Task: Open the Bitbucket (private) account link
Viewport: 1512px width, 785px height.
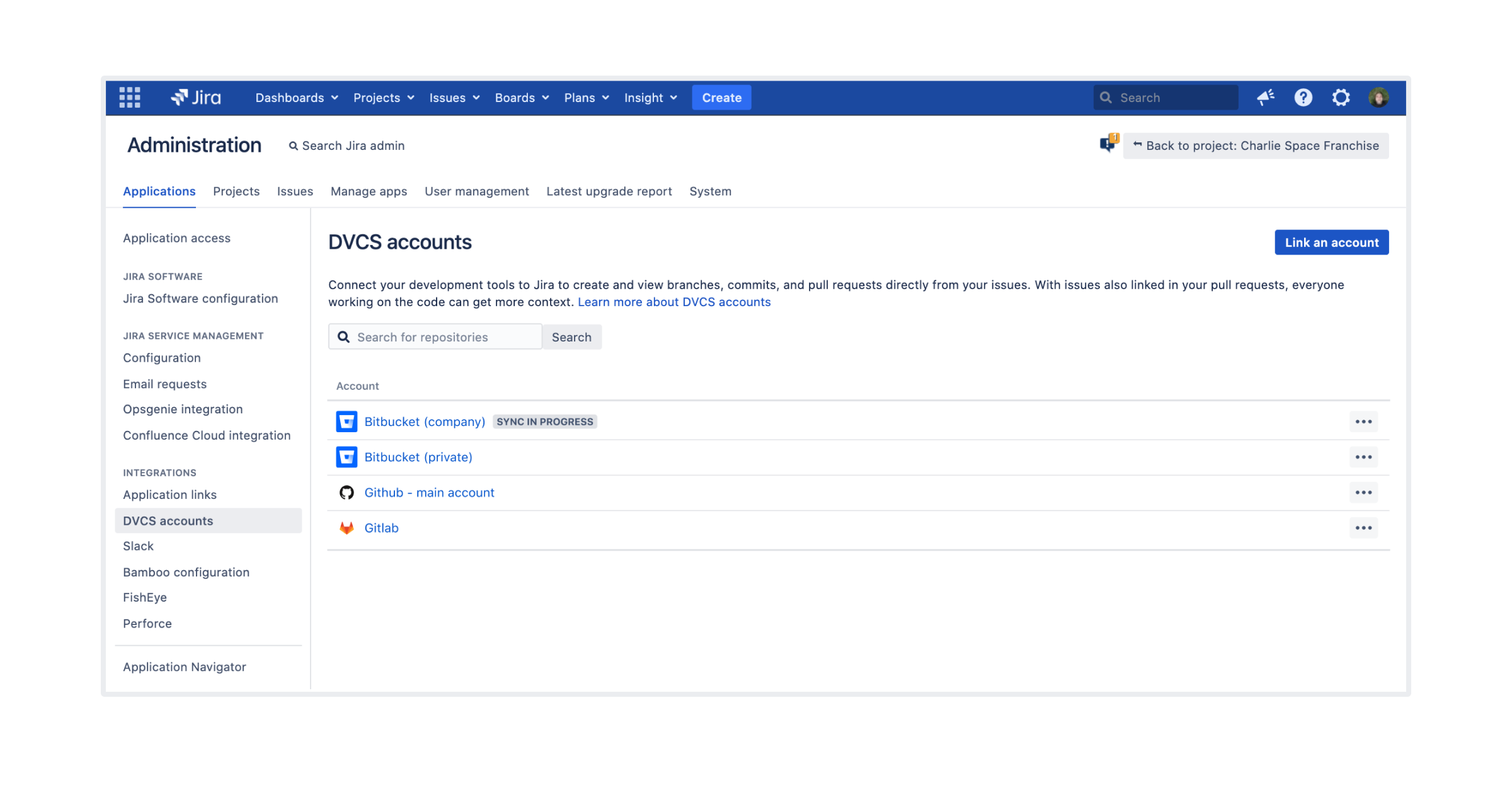Action: click(x=418, y=457)
